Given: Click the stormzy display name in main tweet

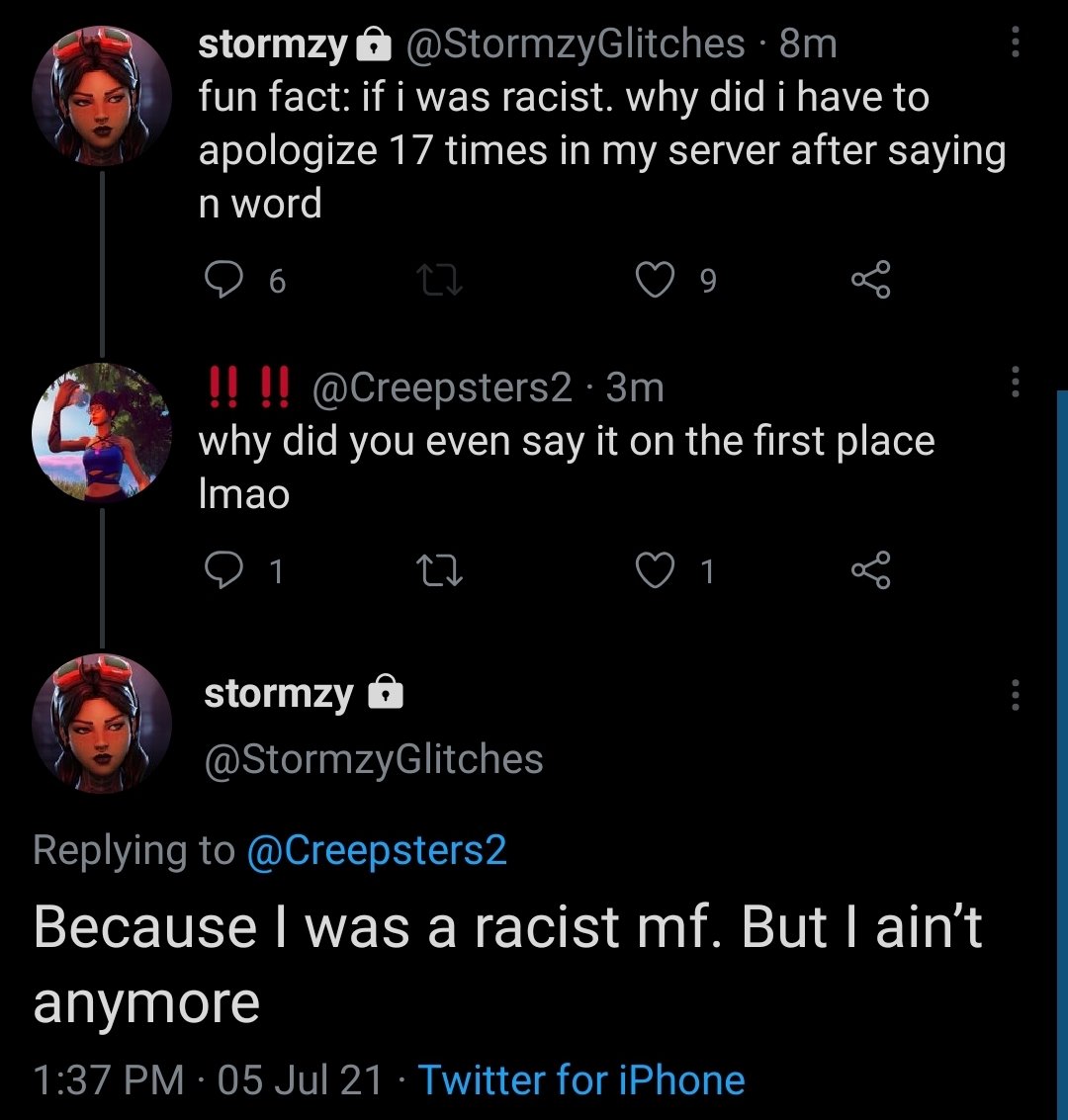Looking at the screenshot, I should (278, 694).
